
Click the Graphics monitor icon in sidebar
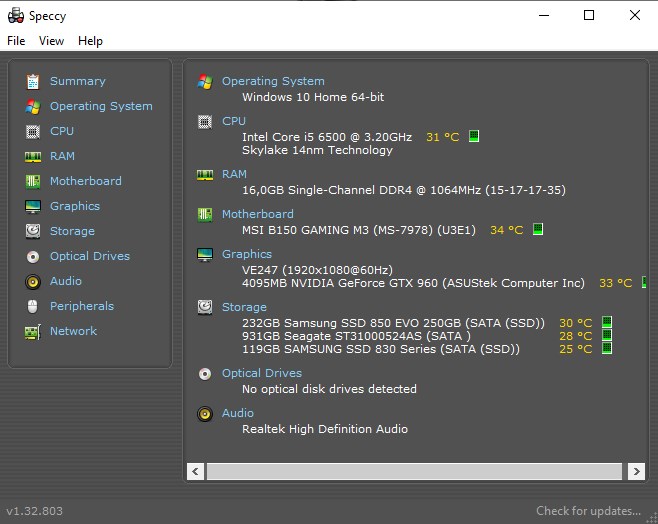tap(33, 206)
